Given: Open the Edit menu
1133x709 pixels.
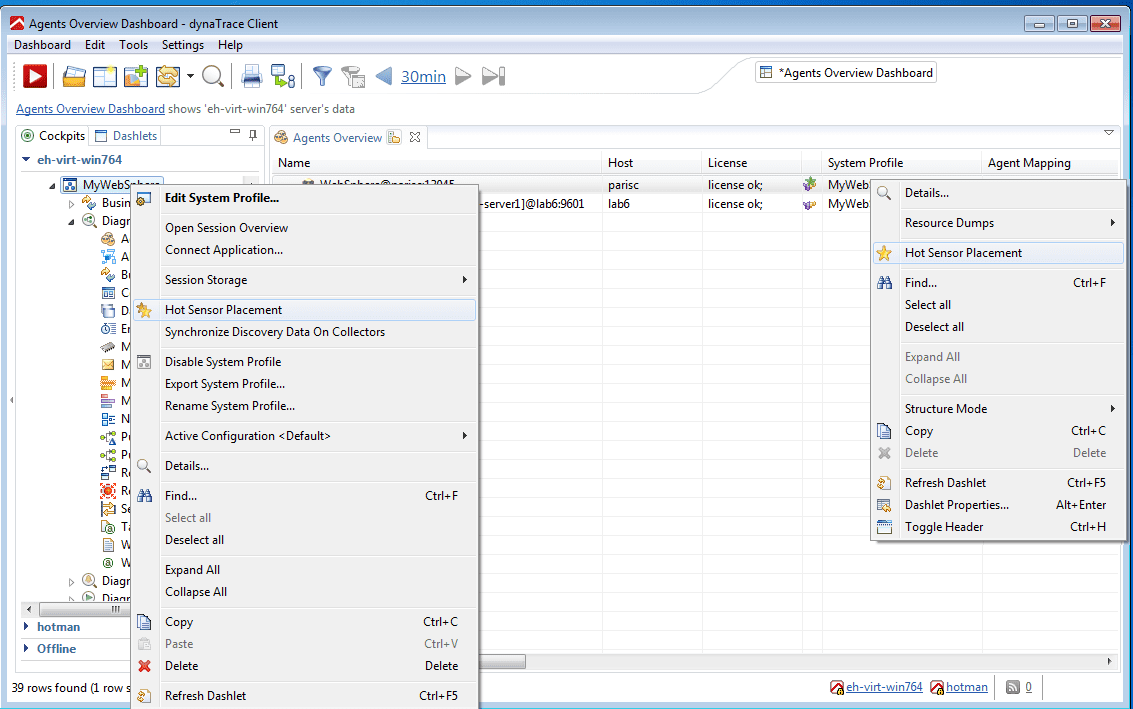Looking at the screenshot, I should pos(95,45).
